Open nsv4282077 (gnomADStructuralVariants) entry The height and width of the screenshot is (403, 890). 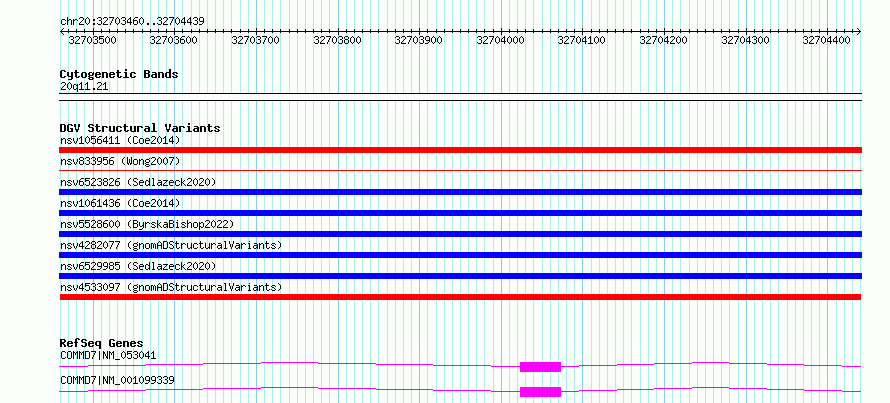pos(171,245)
